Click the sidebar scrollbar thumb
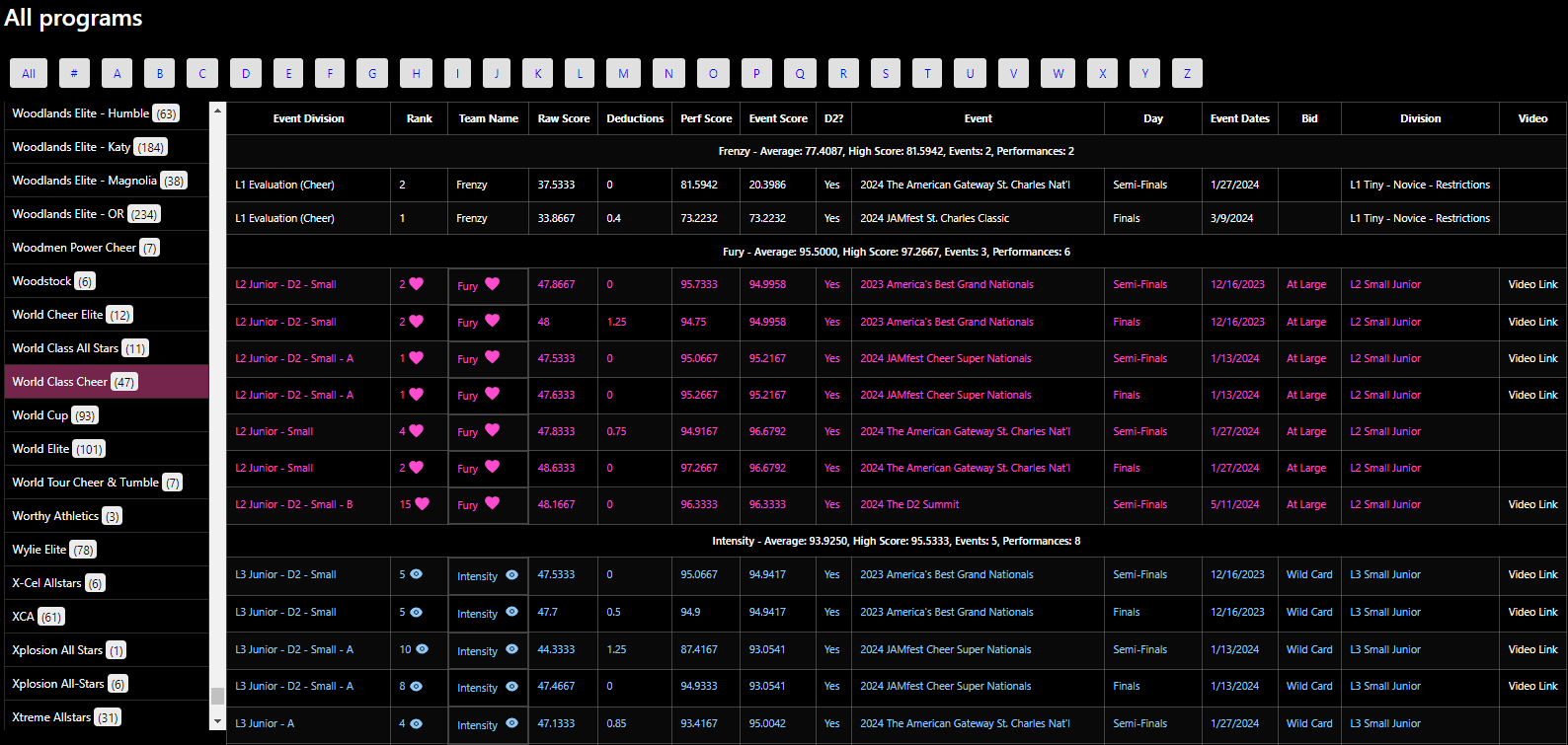Viewport: 1568px width, 745px height. point(217,696)
